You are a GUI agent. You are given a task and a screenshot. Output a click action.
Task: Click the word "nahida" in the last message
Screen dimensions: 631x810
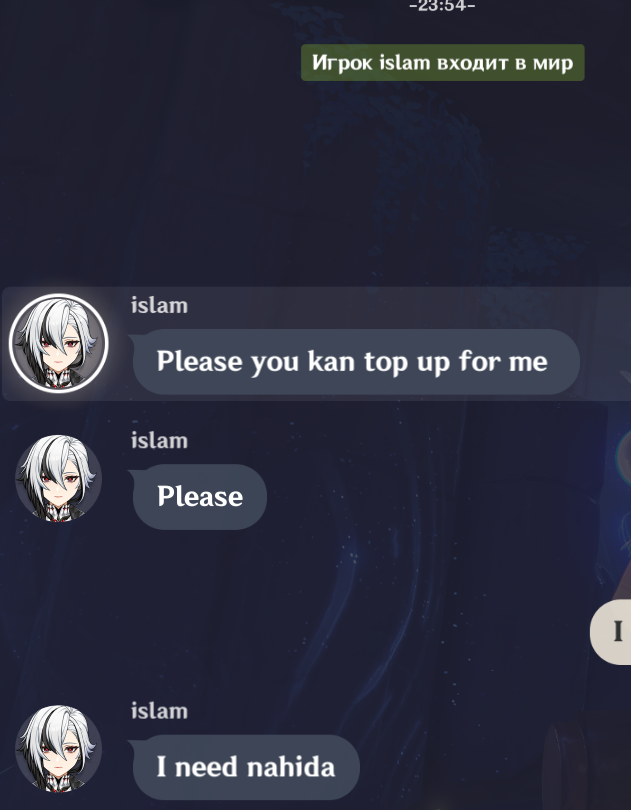(x=290, y=767)
